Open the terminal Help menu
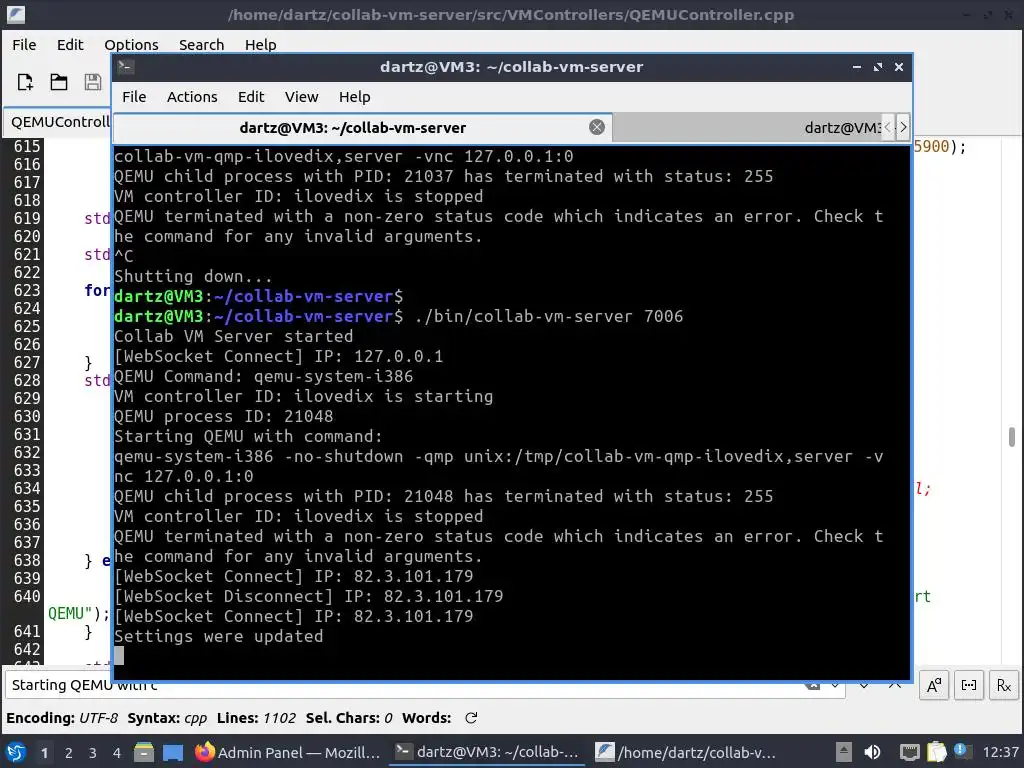The width and height of the screenshot is (1024, 768). tap(355, 97)
